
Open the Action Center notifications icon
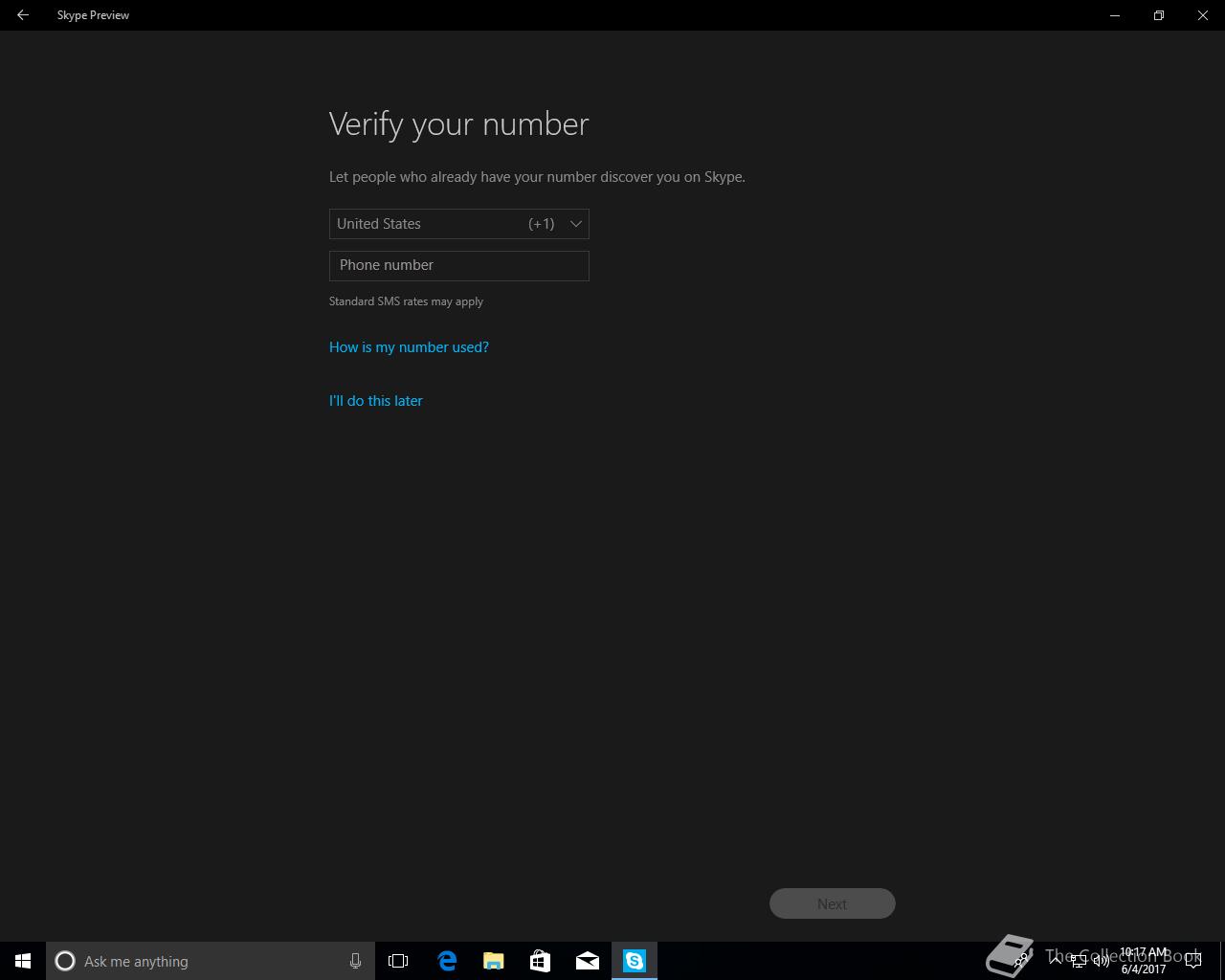1192,961
